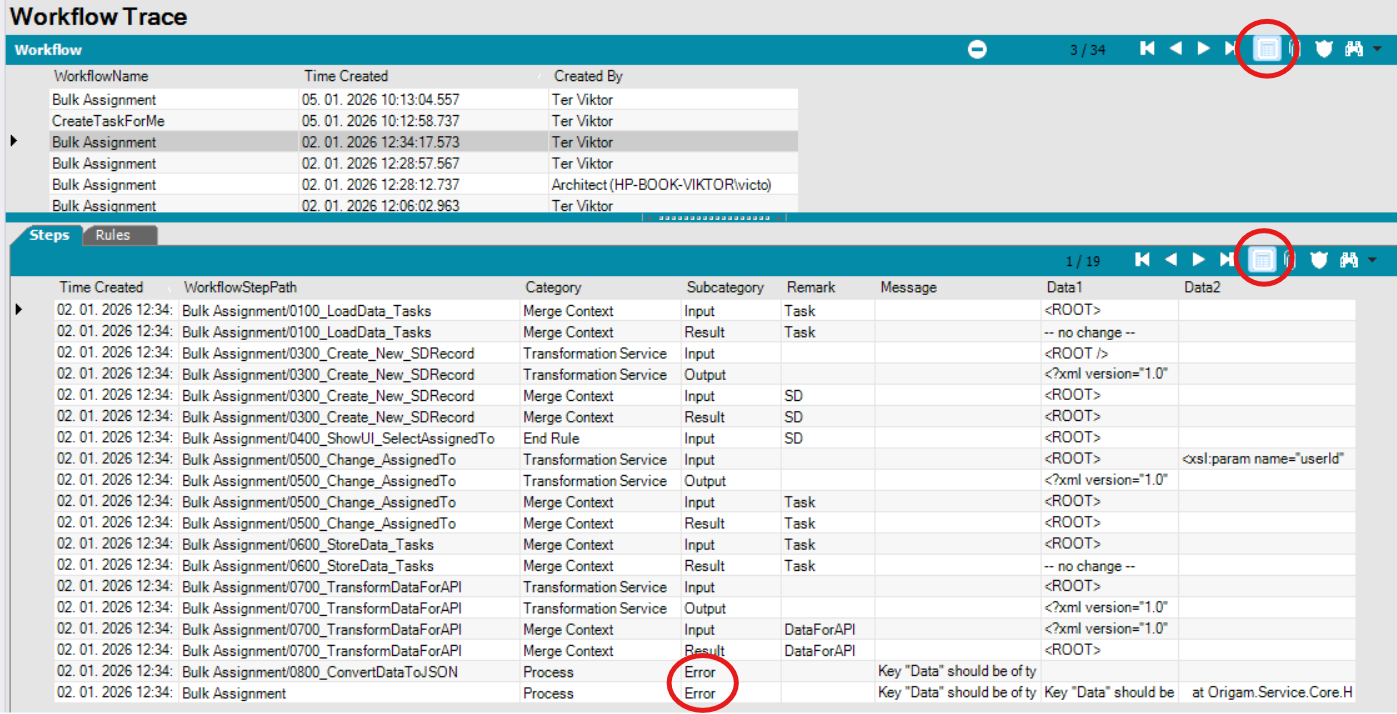Select the CreateTaskForMe workflow row
Image resolution: width=1397 pixels, height=714 pixels.
[108, 121]
